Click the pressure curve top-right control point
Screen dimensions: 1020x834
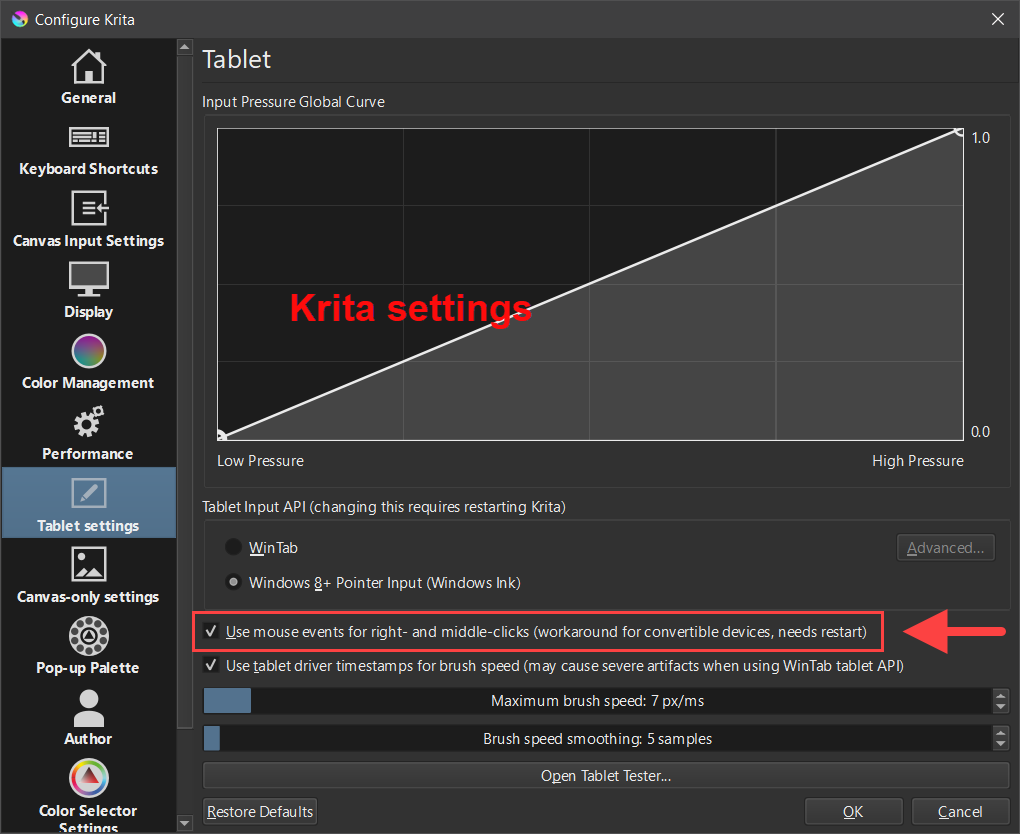tap(958, 132)
